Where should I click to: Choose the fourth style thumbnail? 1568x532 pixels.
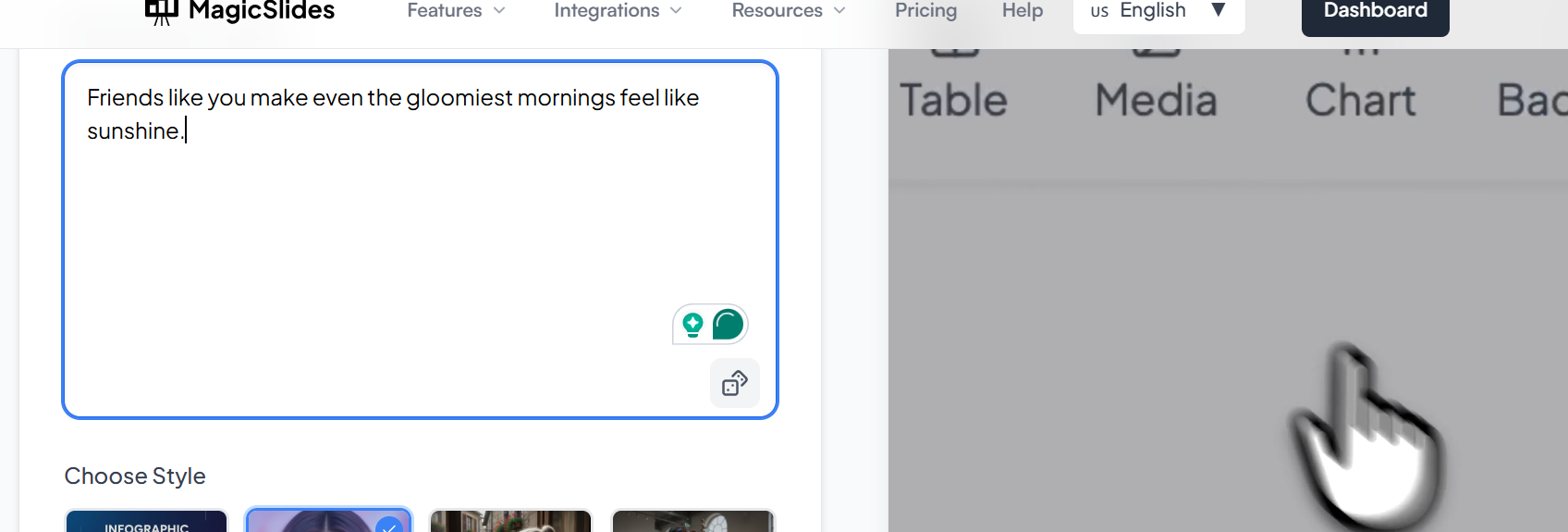point(692,522)
